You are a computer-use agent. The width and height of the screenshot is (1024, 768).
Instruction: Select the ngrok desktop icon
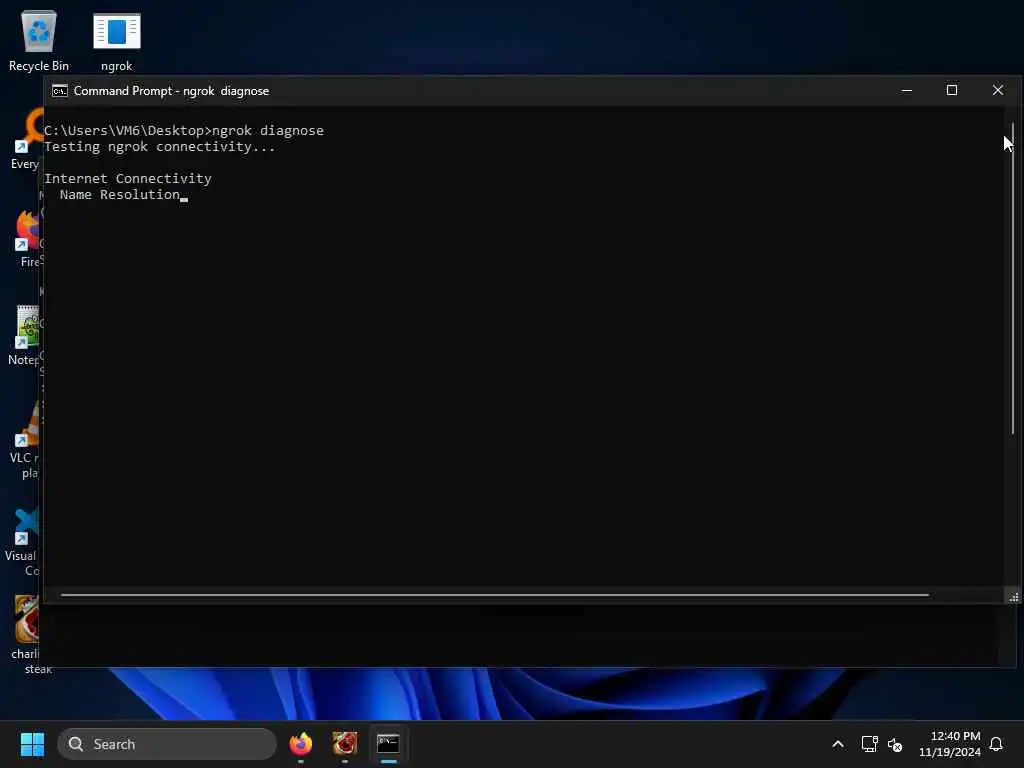coord(117,40)
